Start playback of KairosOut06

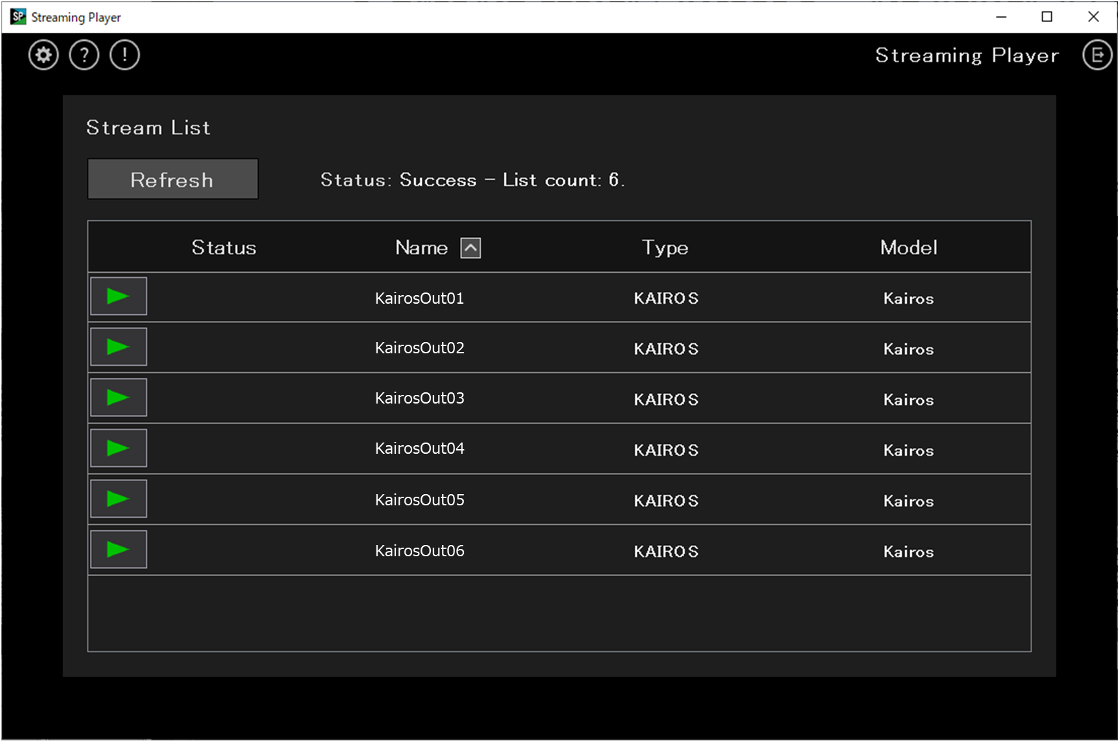pyautogui.click(x=118, y=549)
